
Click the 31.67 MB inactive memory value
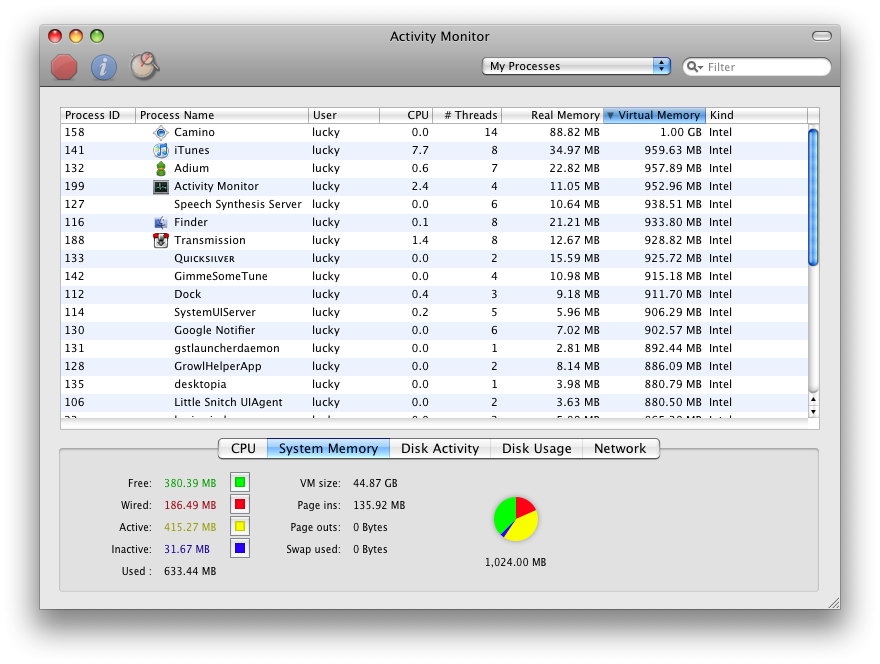pos(187,549)
